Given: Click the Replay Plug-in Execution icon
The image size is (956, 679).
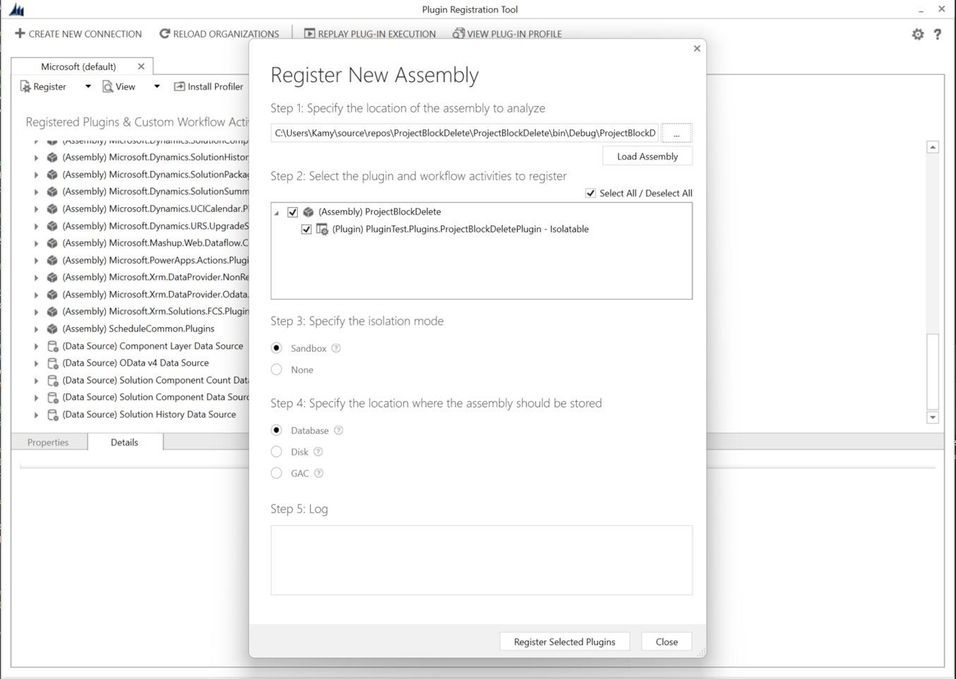Looking at the screenshot, I should (x=310, y=34).
